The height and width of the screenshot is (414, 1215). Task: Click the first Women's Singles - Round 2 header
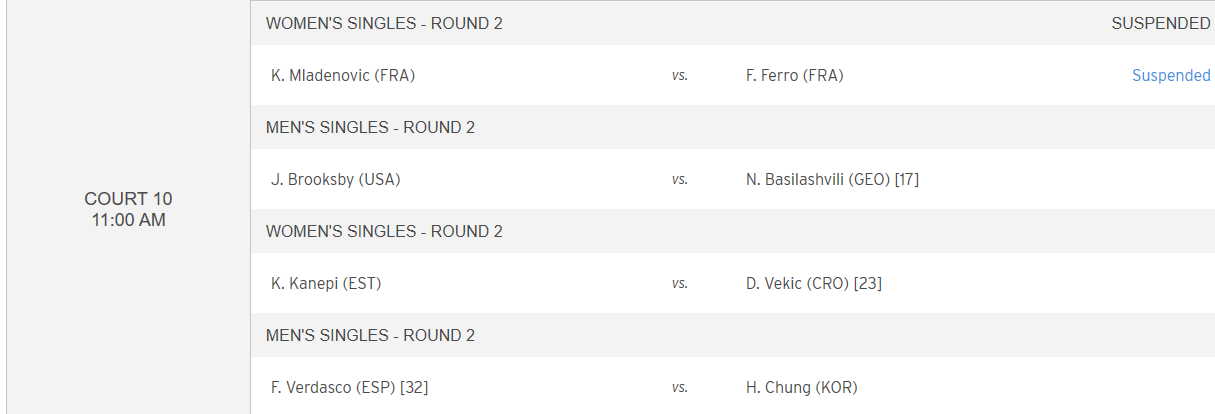point(384,23)
